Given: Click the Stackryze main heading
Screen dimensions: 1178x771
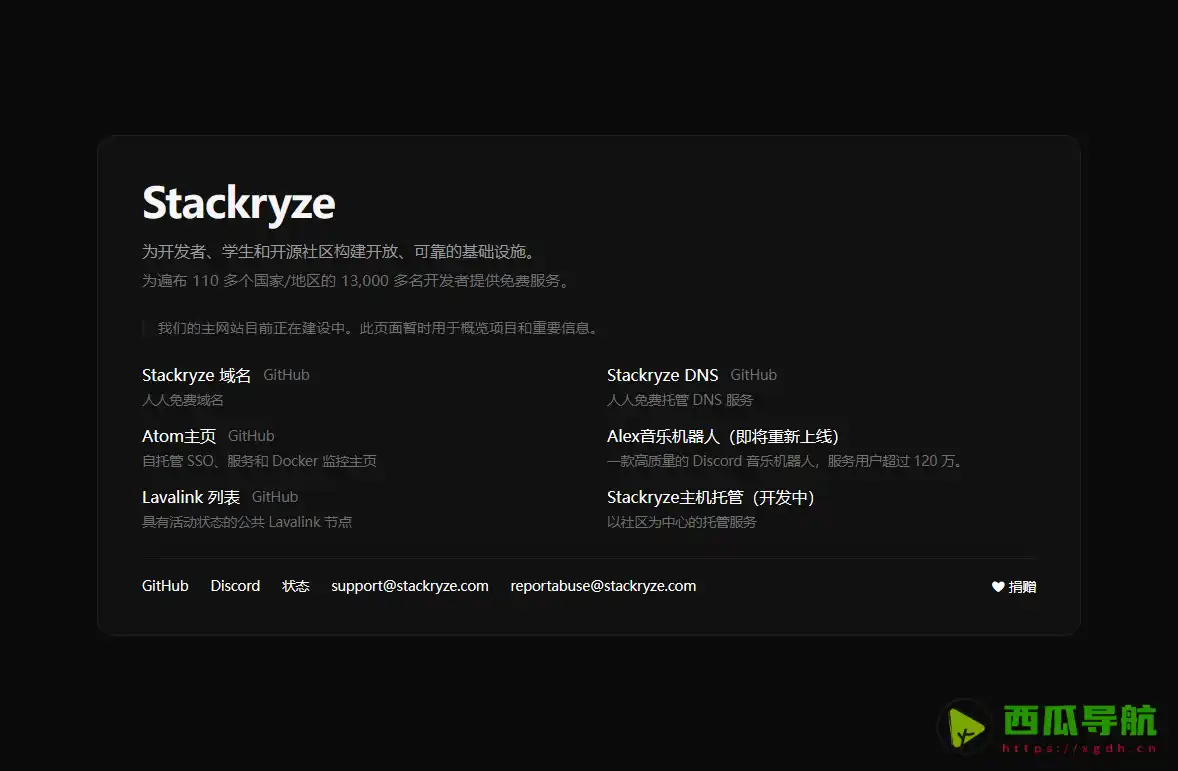Looking at the screenshot, I should [239, 203].
